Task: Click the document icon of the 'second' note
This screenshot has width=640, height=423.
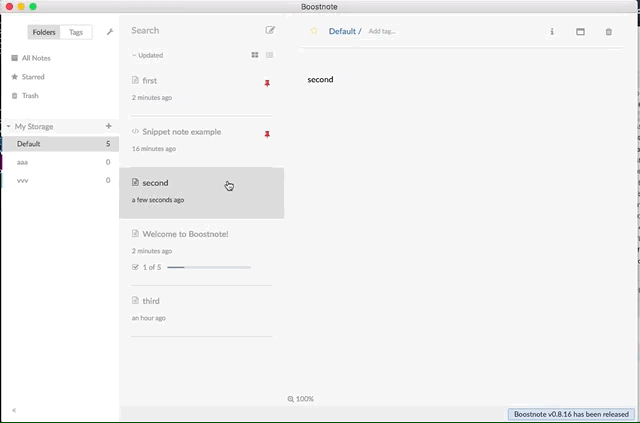Action: (x=135, y=182)
